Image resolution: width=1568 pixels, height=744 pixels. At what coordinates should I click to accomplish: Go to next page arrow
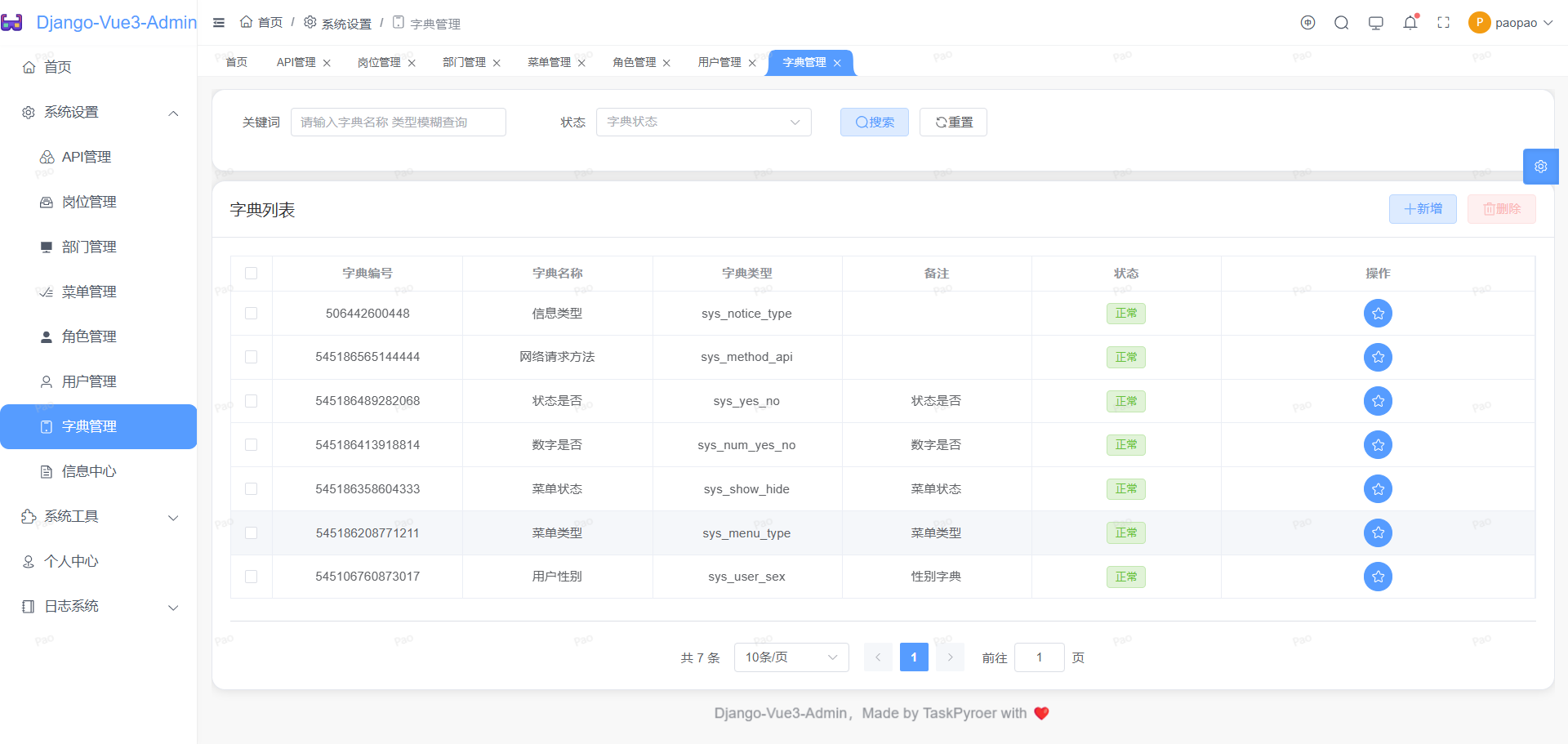click(950, 657)
